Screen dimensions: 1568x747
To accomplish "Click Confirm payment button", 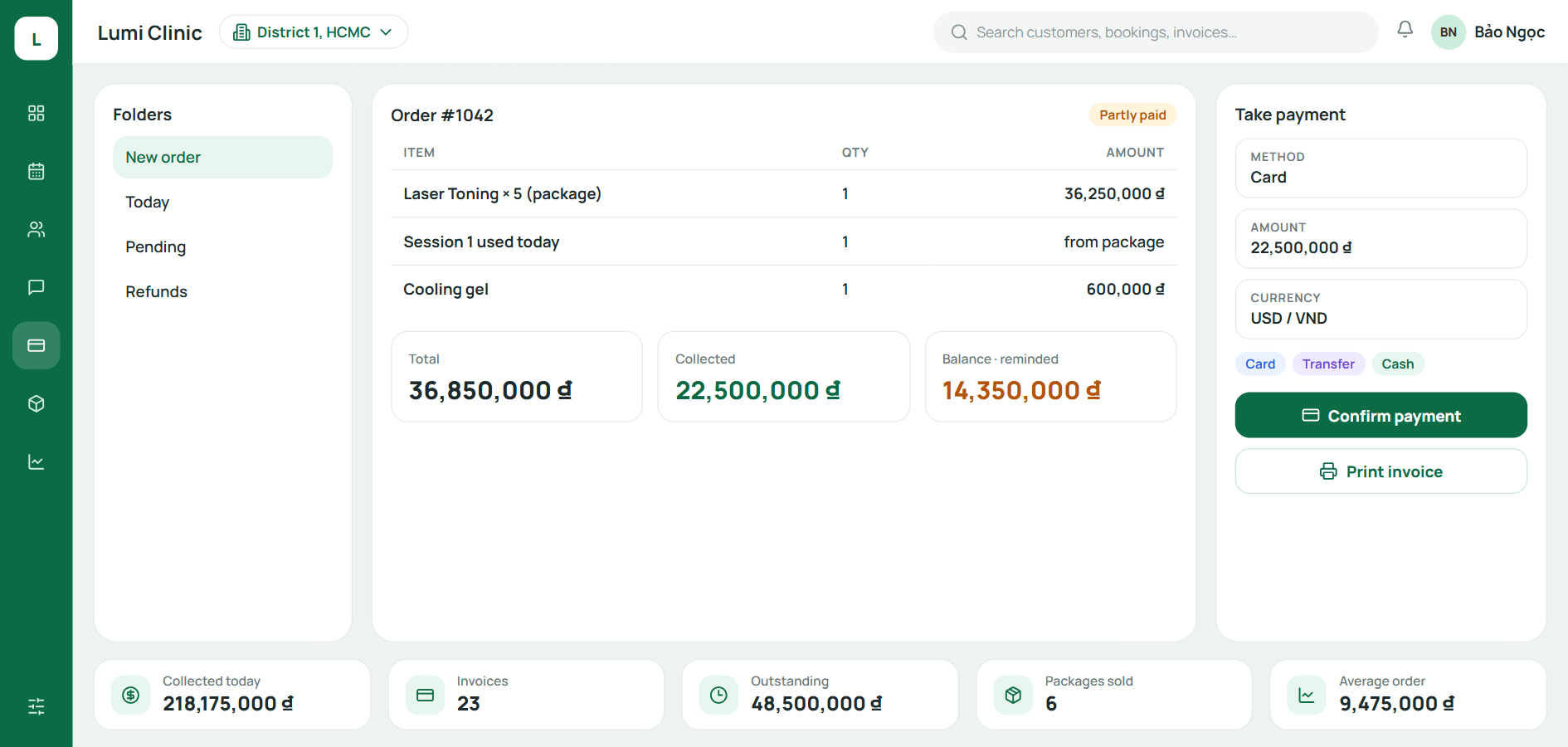I will click(x=1381, y=415).
